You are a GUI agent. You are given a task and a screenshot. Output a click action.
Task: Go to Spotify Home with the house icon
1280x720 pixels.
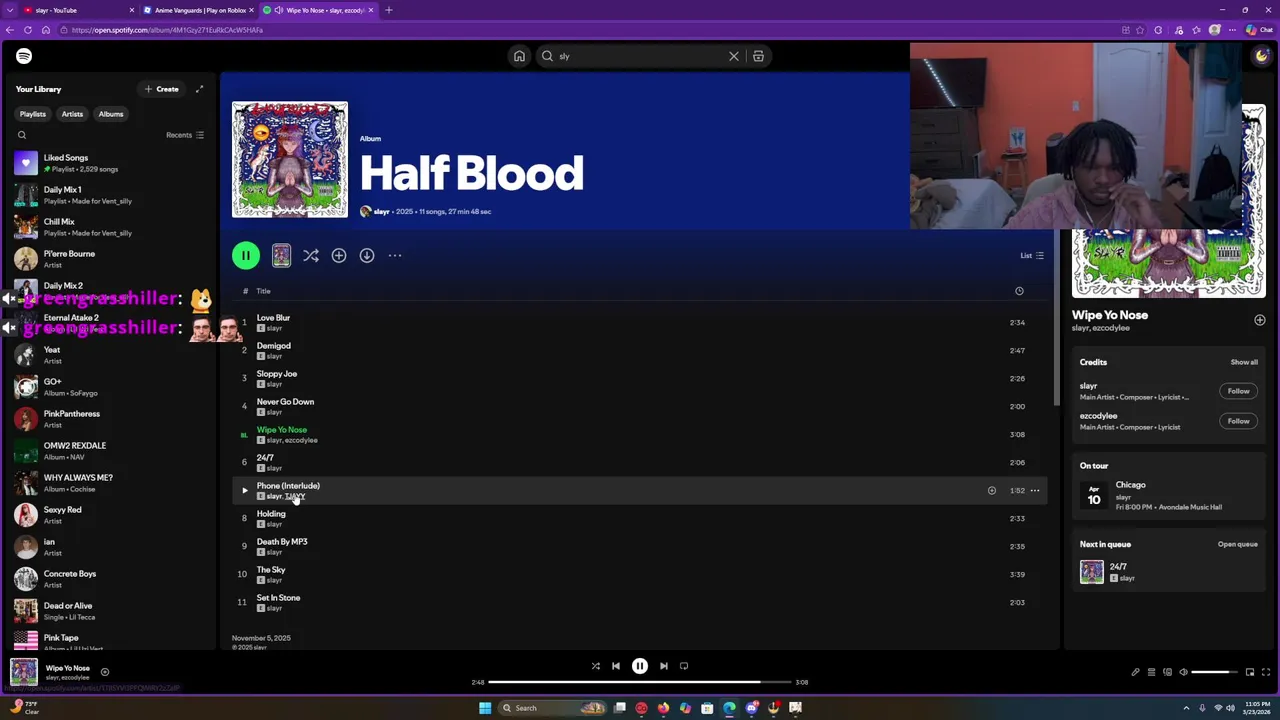tap(519, 56)
